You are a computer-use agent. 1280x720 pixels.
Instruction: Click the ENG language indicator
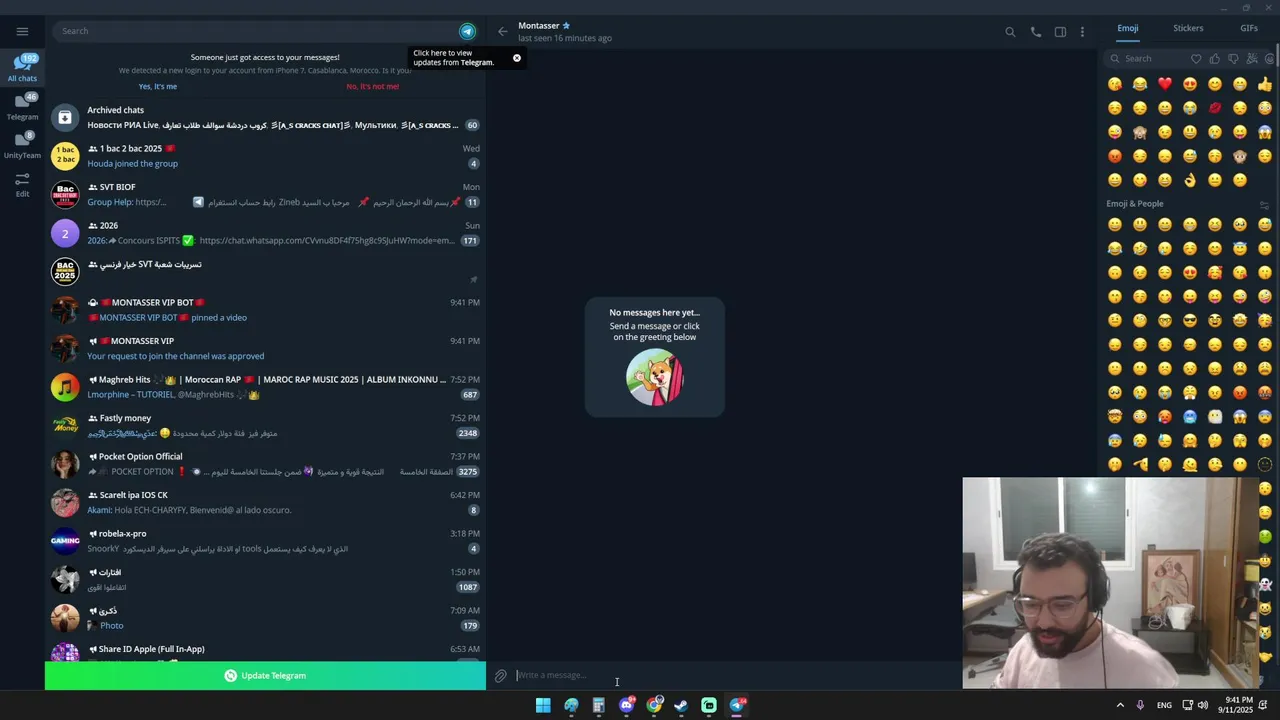point(1164,705)
